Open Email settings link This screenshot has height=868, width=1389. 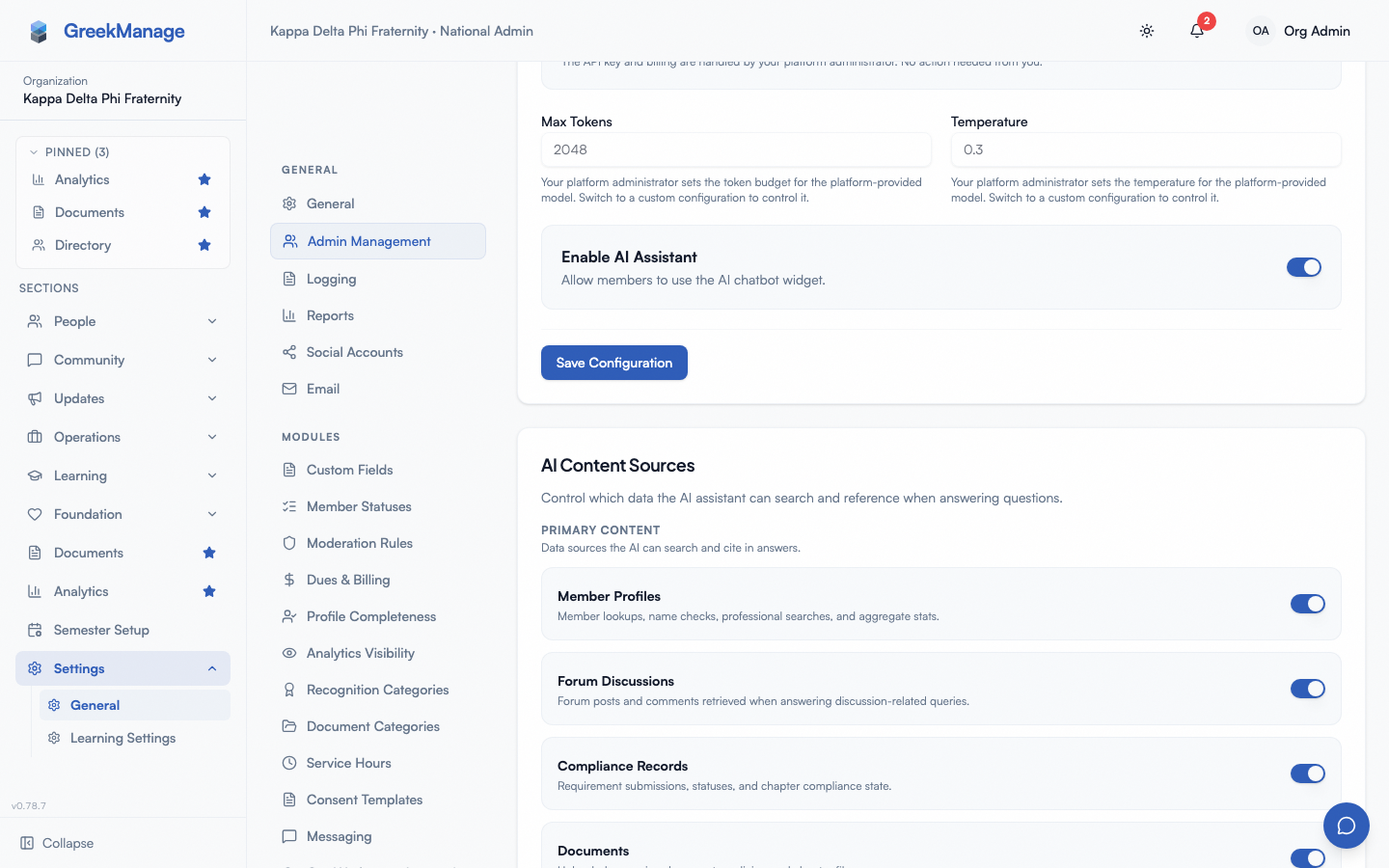[x=378, y=389]
